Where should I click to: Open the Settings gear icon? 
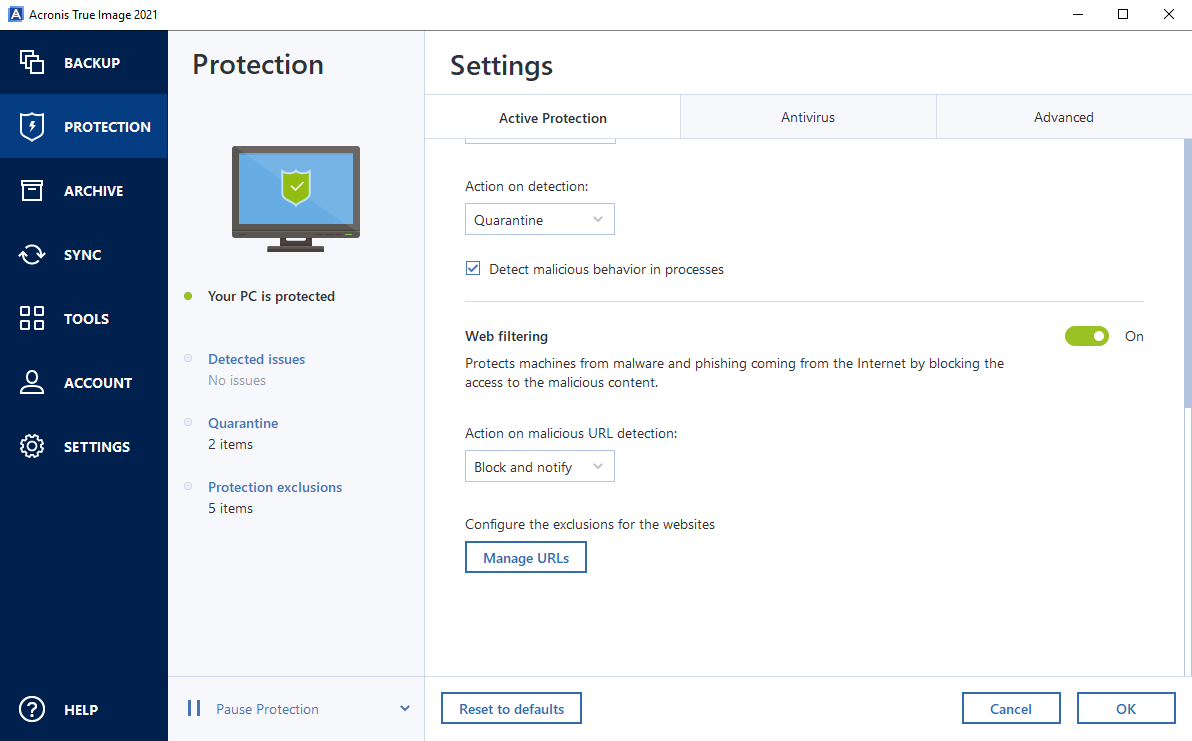tap(32, 447)
